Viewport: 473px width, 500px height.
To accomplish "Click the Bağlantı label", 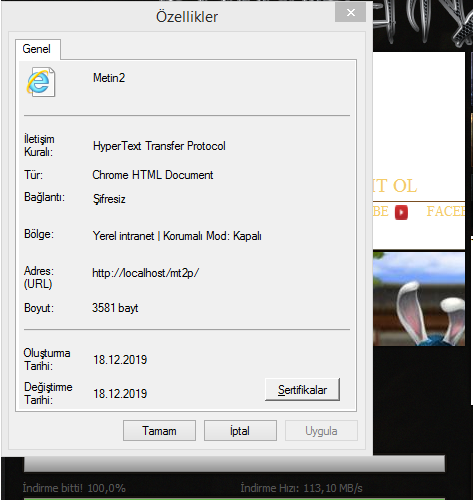I will click(x=44, y=197).
